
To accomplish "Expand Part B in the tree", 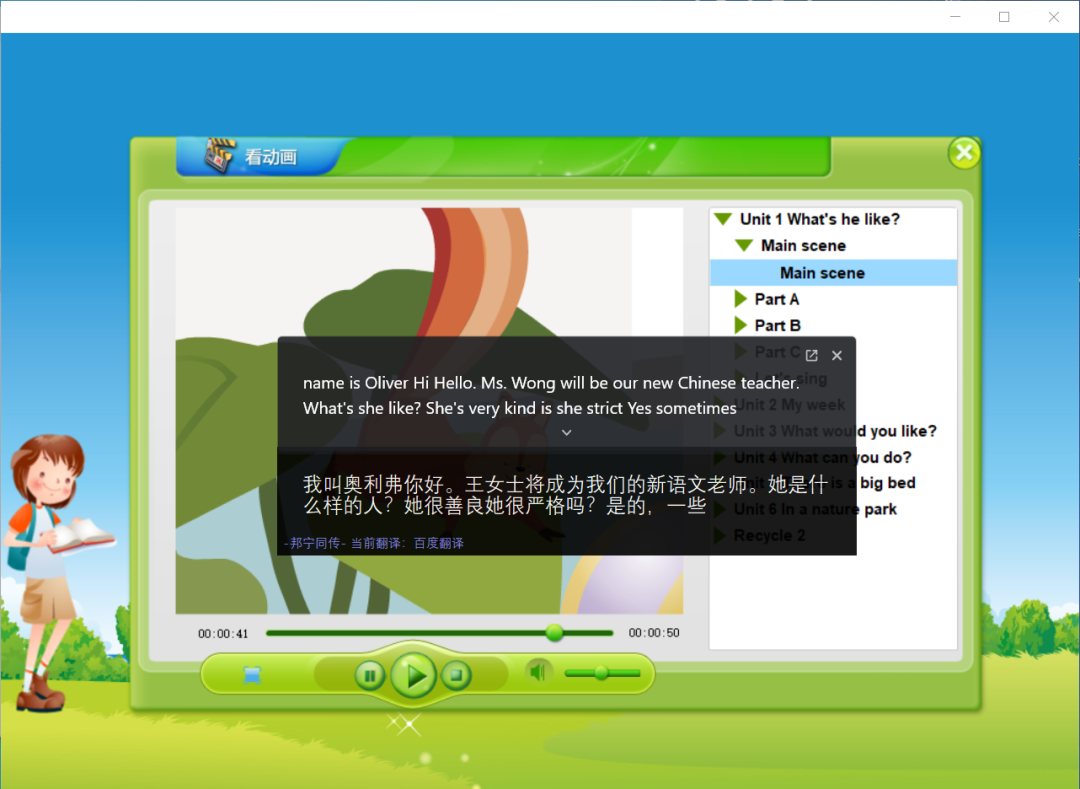I will coord(740,325).
